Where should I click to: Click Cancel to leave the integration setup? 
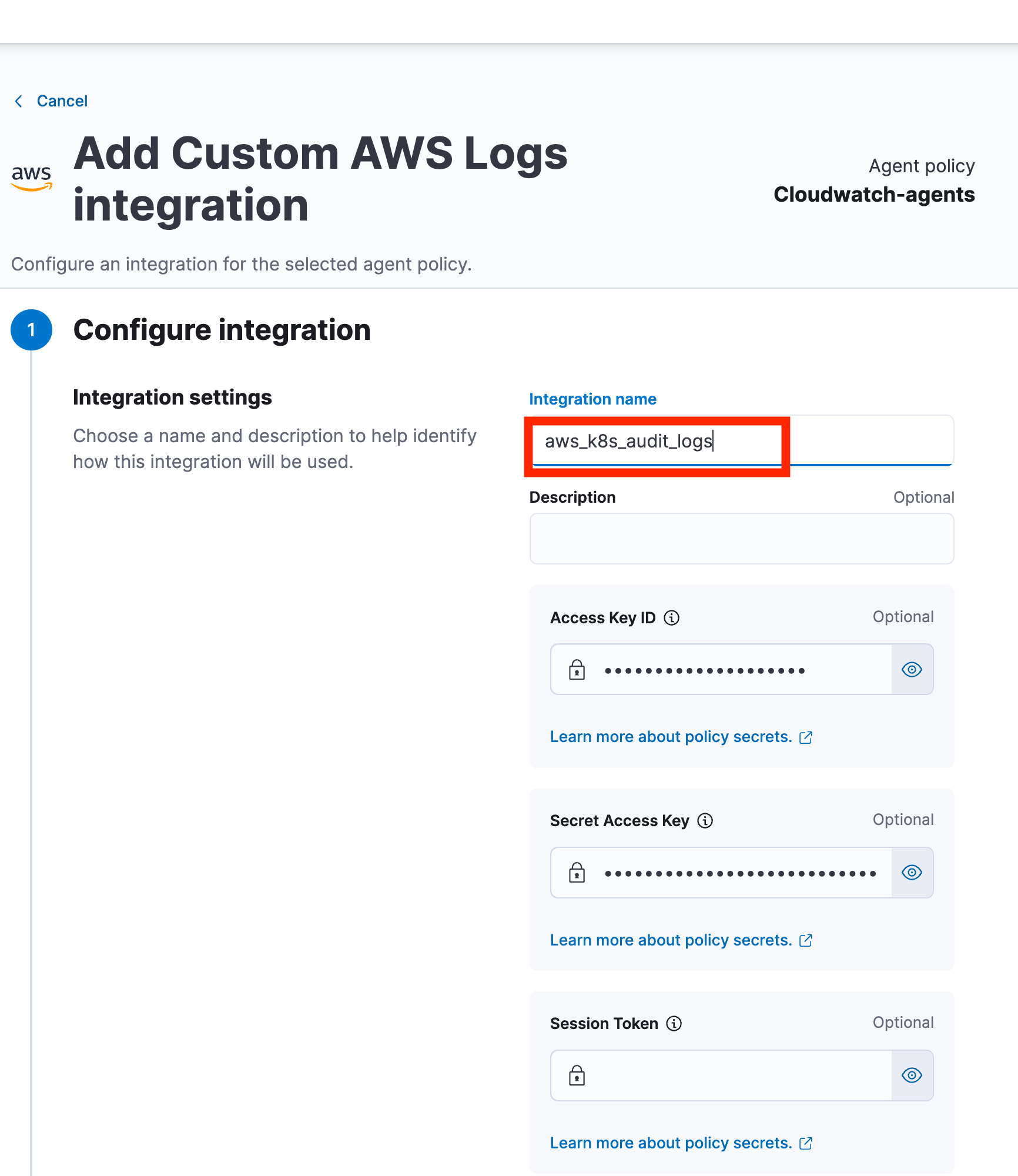(62, 101)
